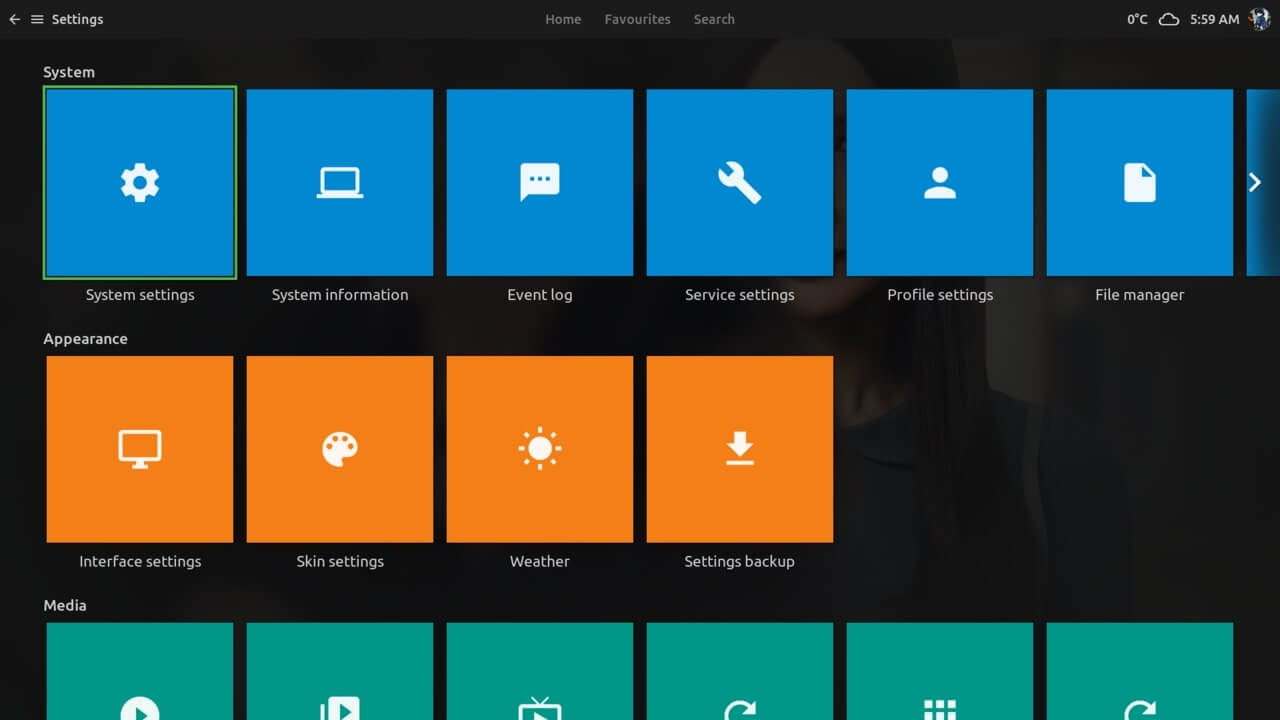Open the hamburger menu beside Settings

coord(37,19)
